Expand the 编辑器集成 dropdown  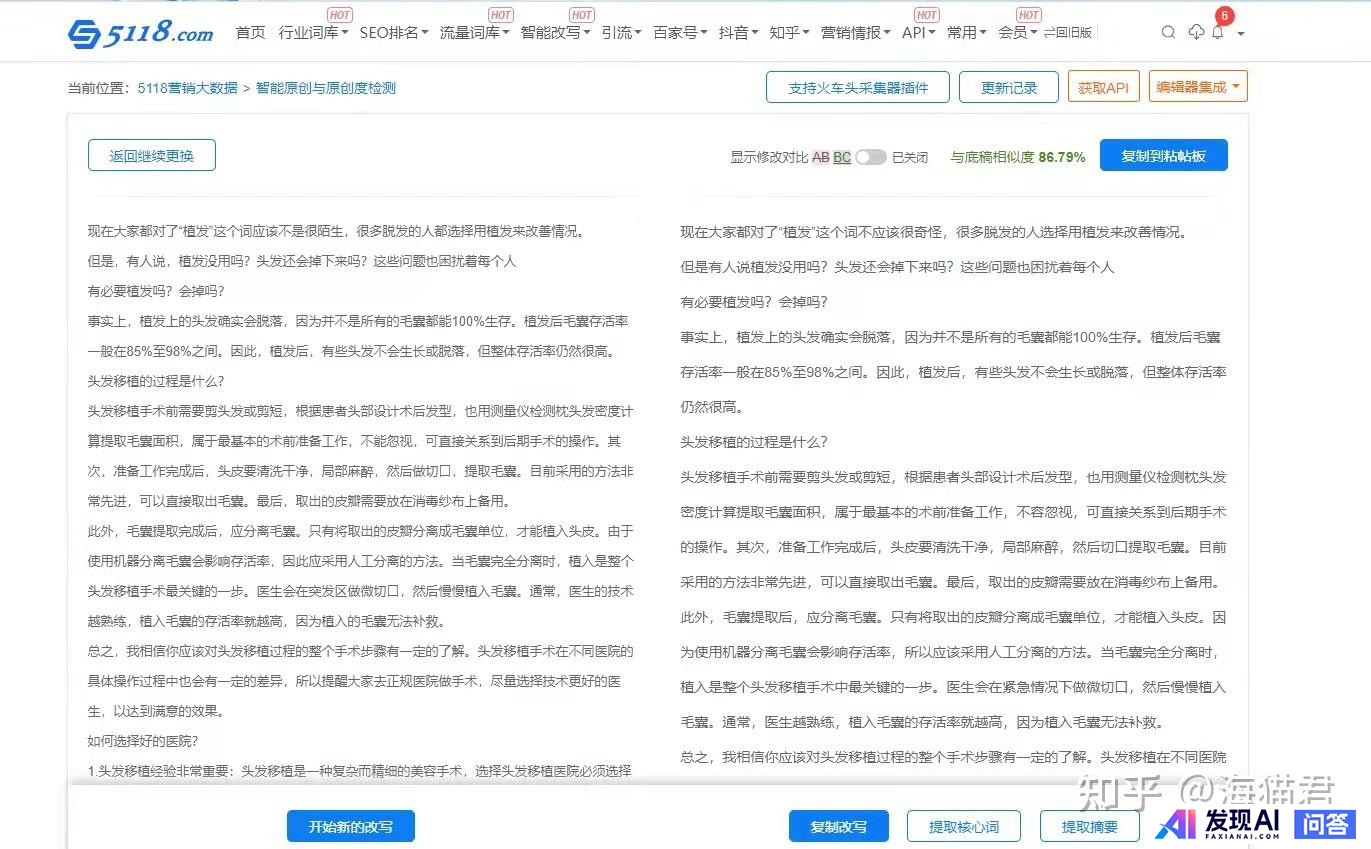click(1197, 87)
